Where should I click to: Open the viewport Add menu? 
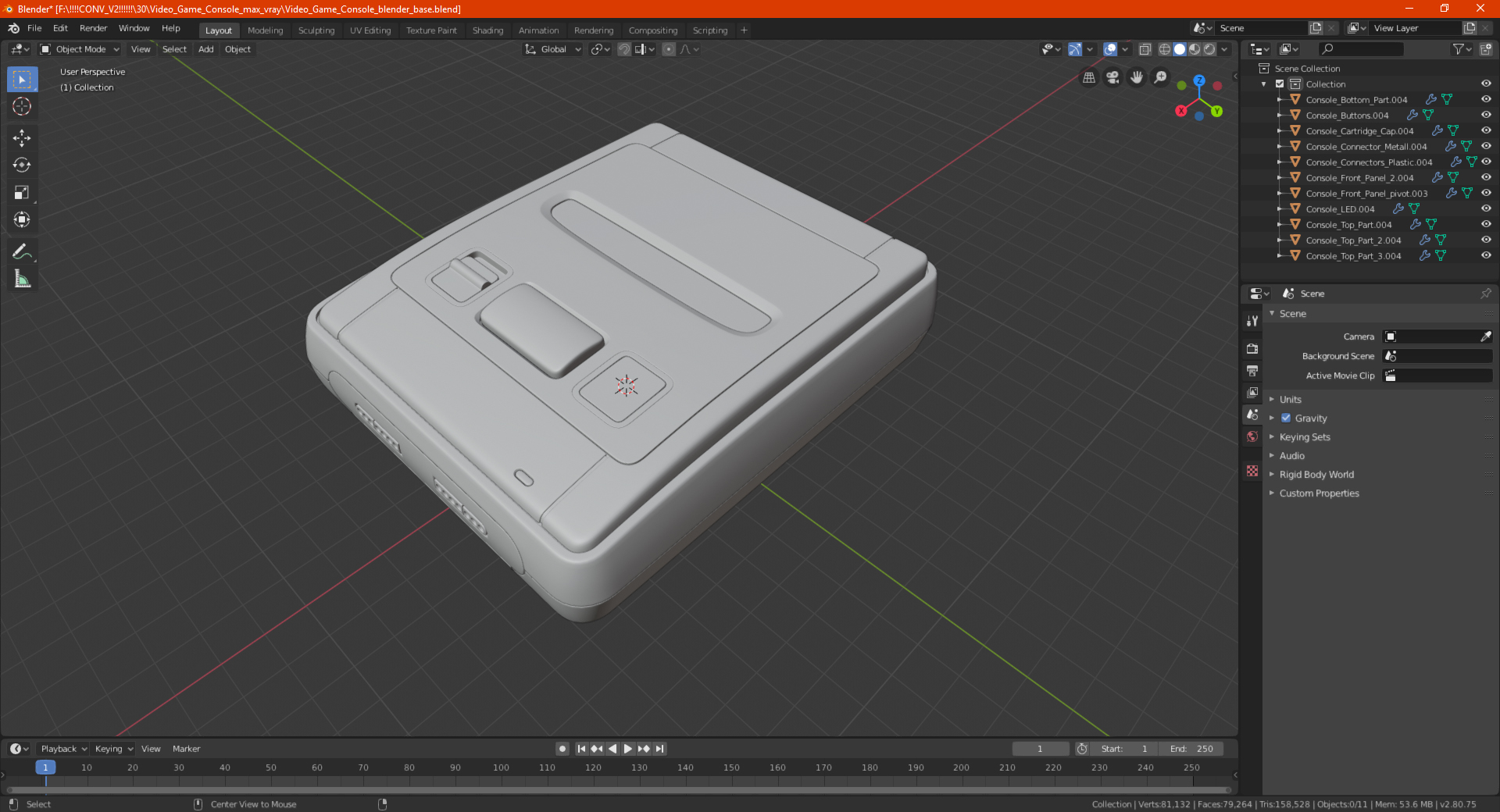(205, 49)
